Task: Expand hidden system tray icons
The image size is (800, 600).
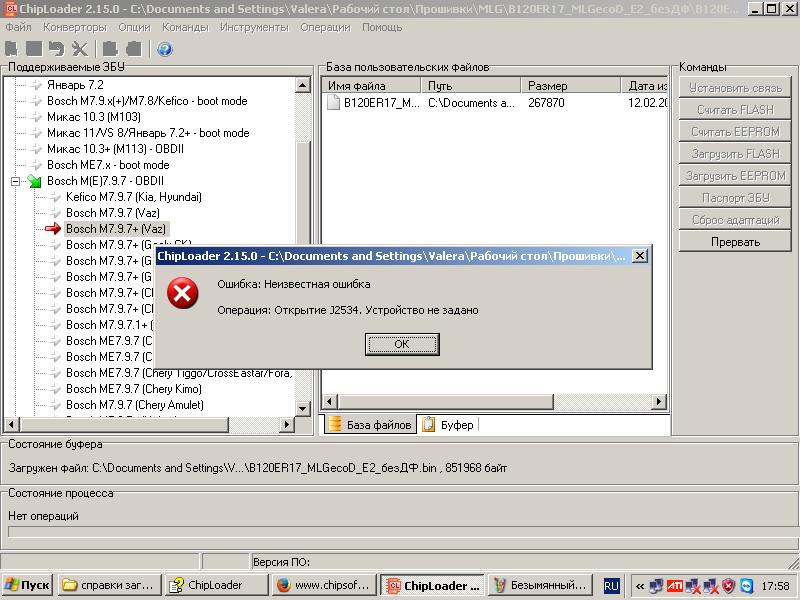Action: point(638,585)
